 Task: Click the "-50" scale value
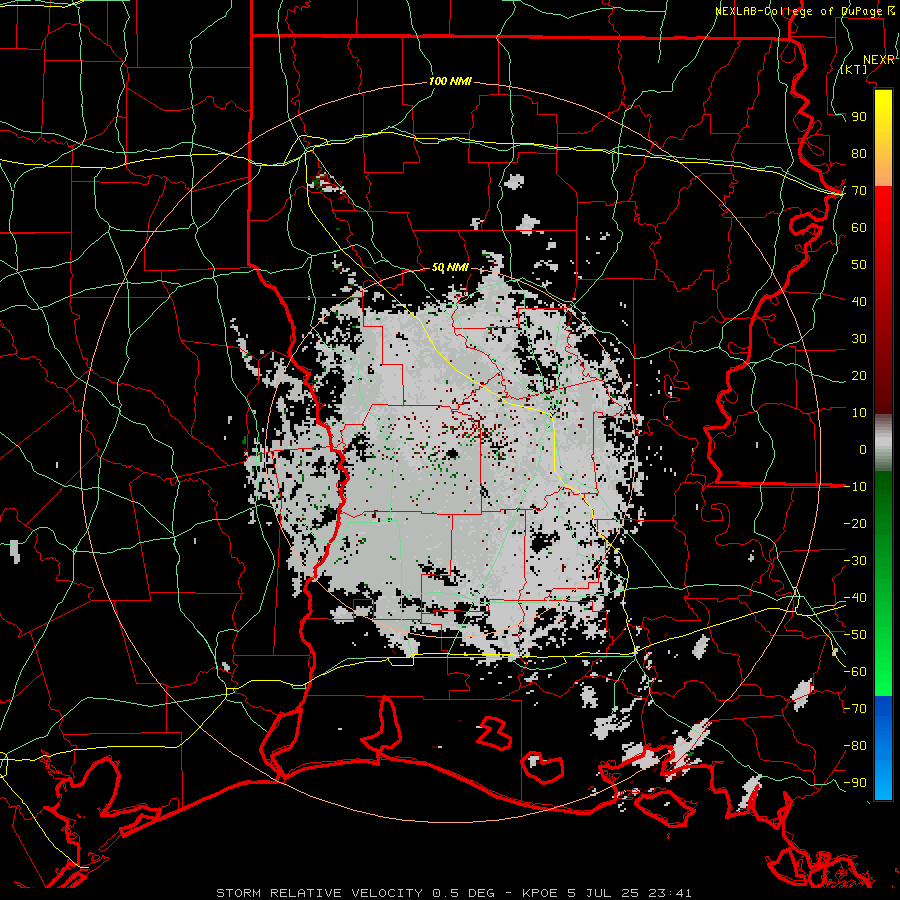pyautogui.click(x=855, y=634)
